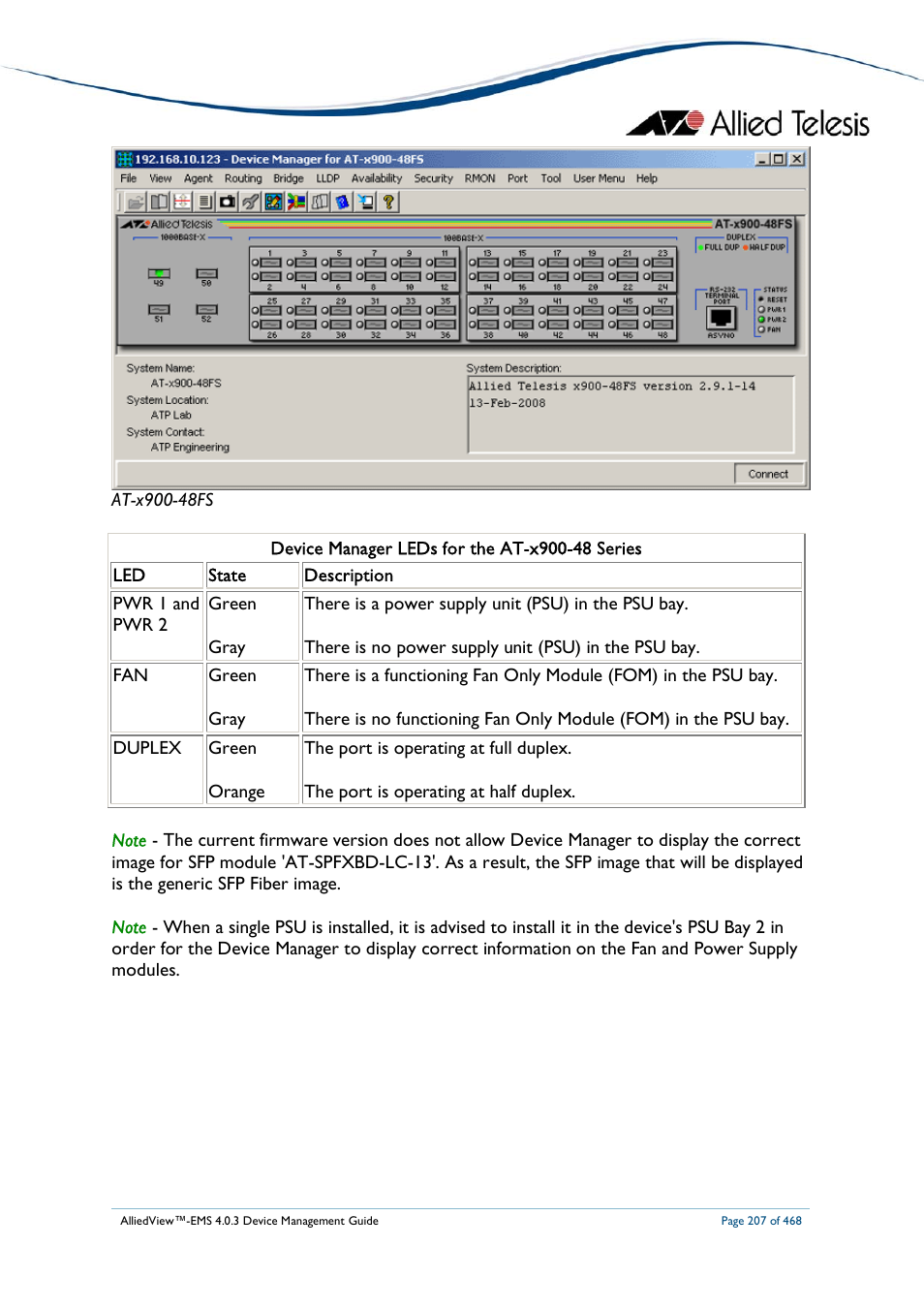Open the View menu
Image resolution: width=924 pixels, height=1309 pixels.
pyautogui.click(x=161, y=178)
